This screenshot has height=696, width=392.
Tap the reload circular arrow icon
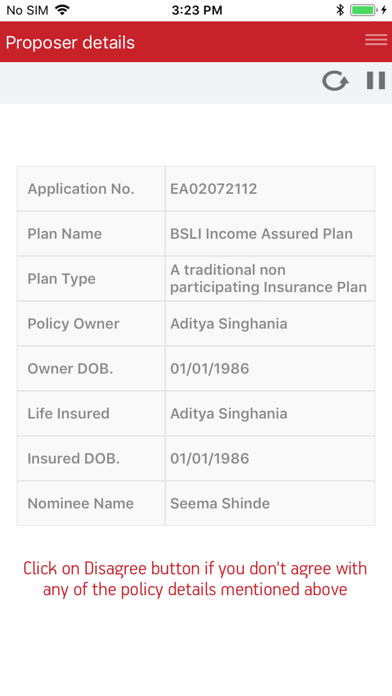tap(335, 81)
